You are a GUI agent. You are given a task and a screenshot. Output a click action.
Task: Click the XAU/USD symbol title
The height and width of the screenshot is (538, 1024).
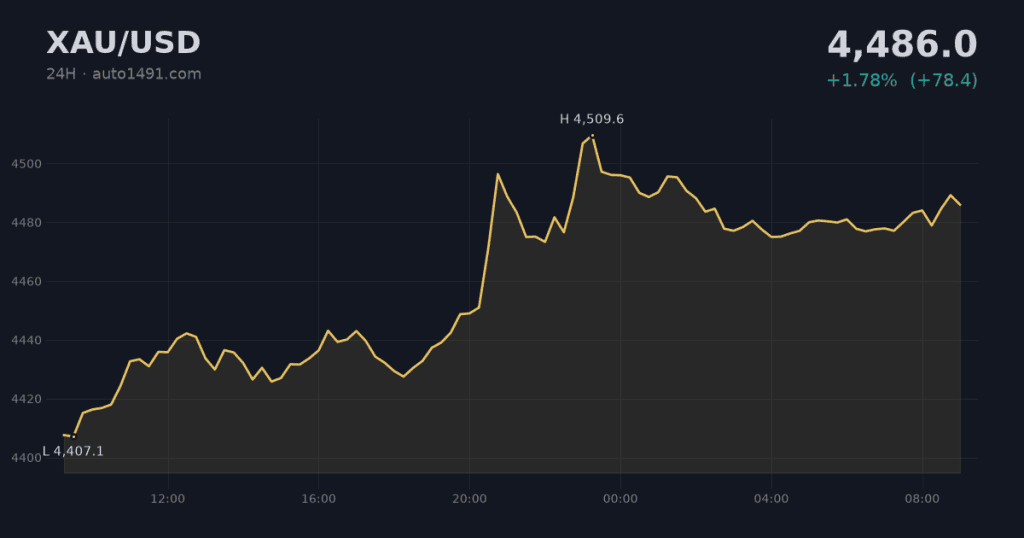(123, 43)
